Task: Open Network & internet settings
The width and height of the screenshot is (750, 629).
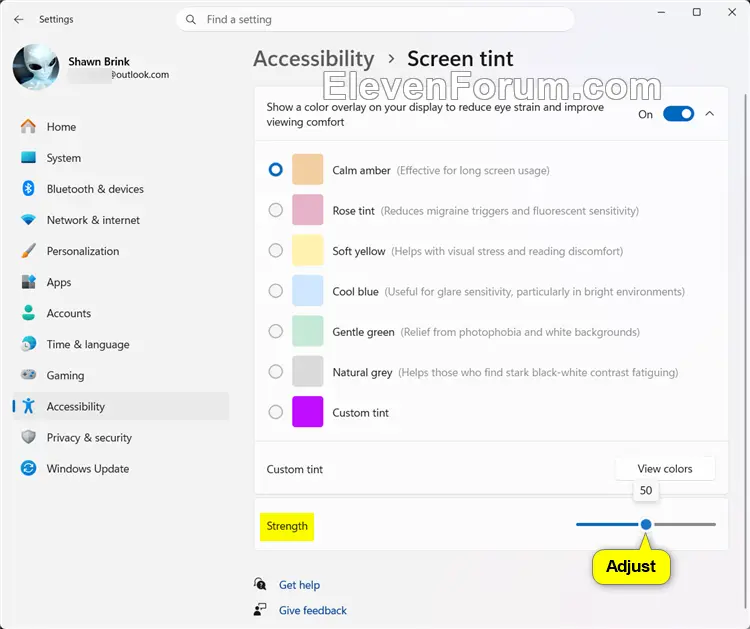Action: tap(121, 220)
